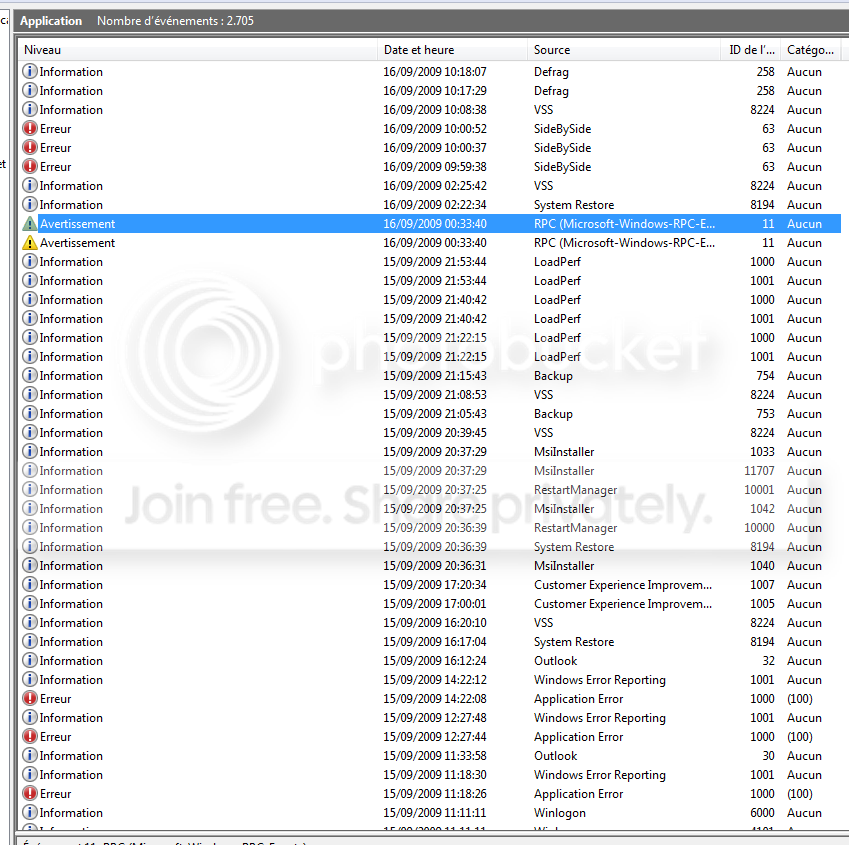
Task: Select the second RPC Avertissement row
Action: coord(430,243)
